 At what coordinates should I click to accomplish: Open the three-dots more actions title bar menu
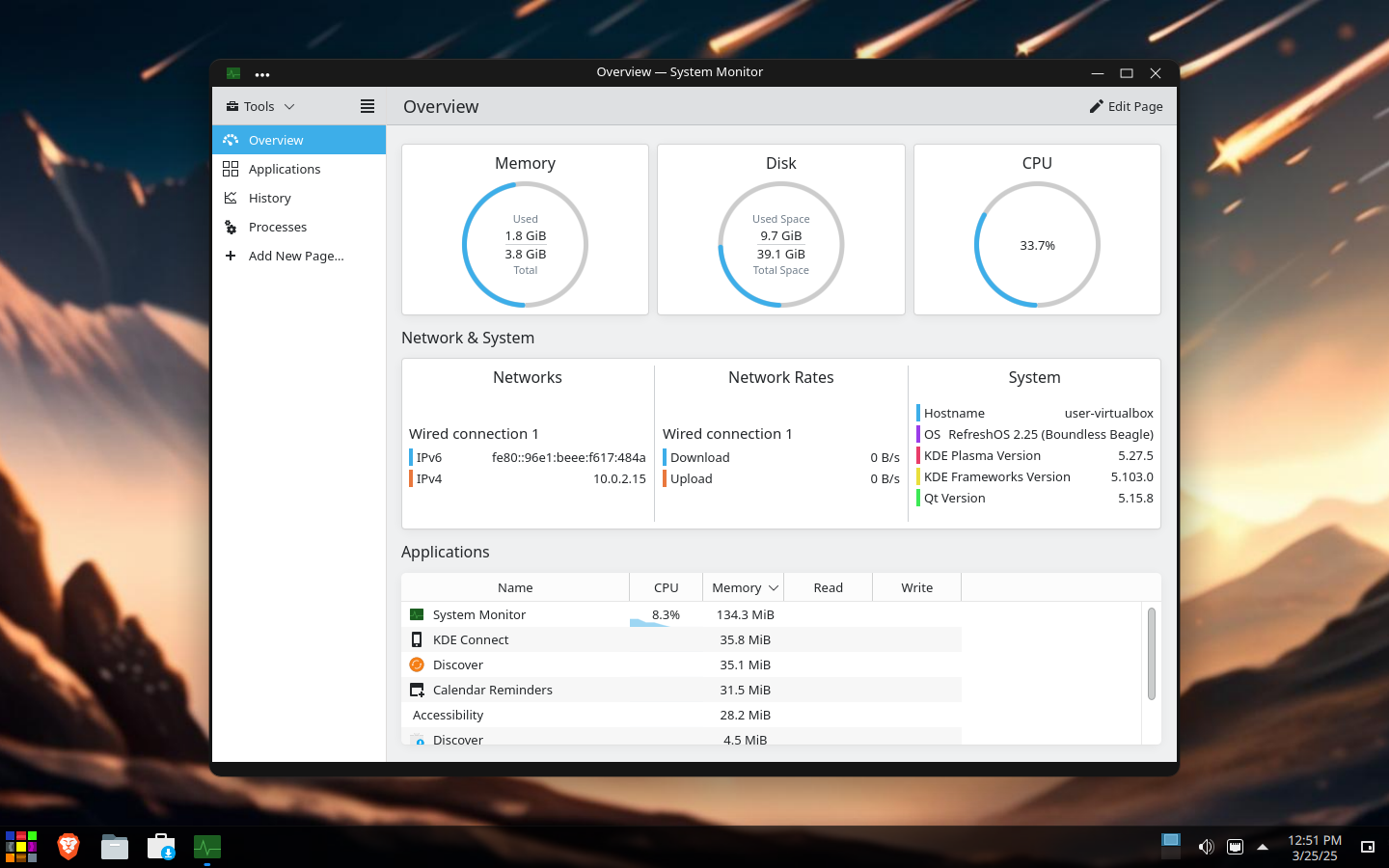click(262, 74)
